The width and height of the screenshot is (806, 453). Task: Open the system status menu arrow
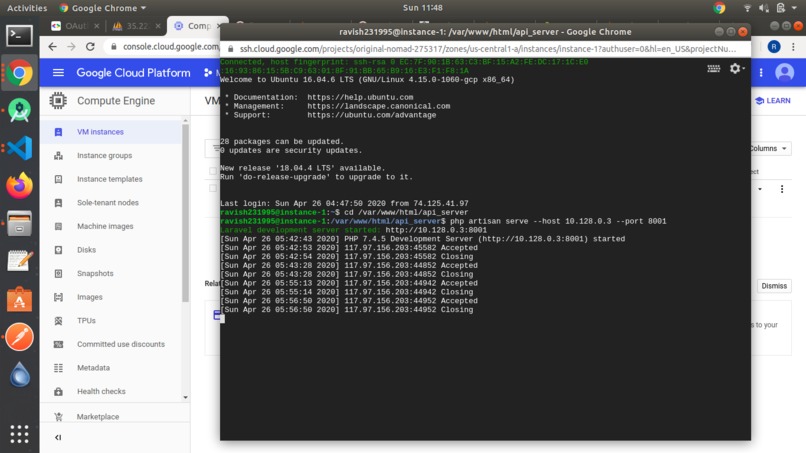pos(794,8)
